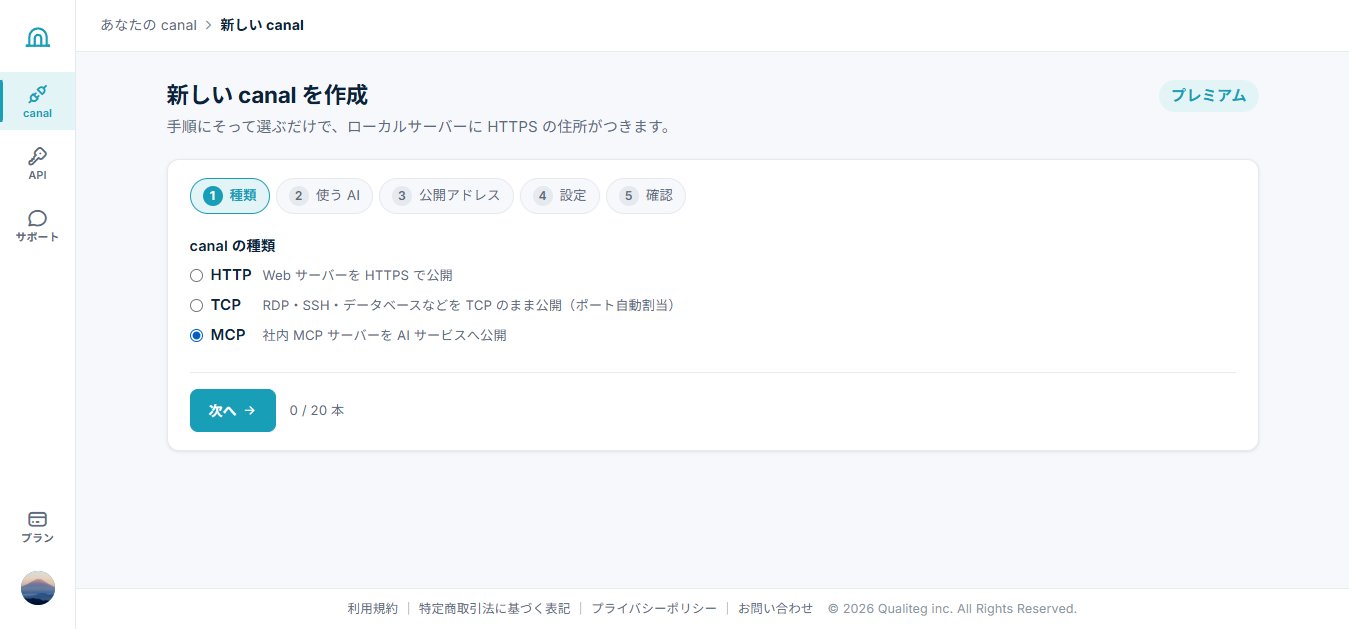Select the HTTP canal type radio
Screen dimensions: 1349x629
click(x=197, y=275)
